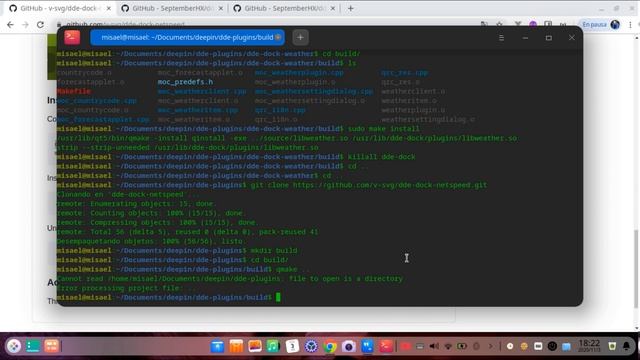The width and height of the screenshot is (640, 360).
Task: Open the image viewer icon in the dock
Action: tap(255, 347)
